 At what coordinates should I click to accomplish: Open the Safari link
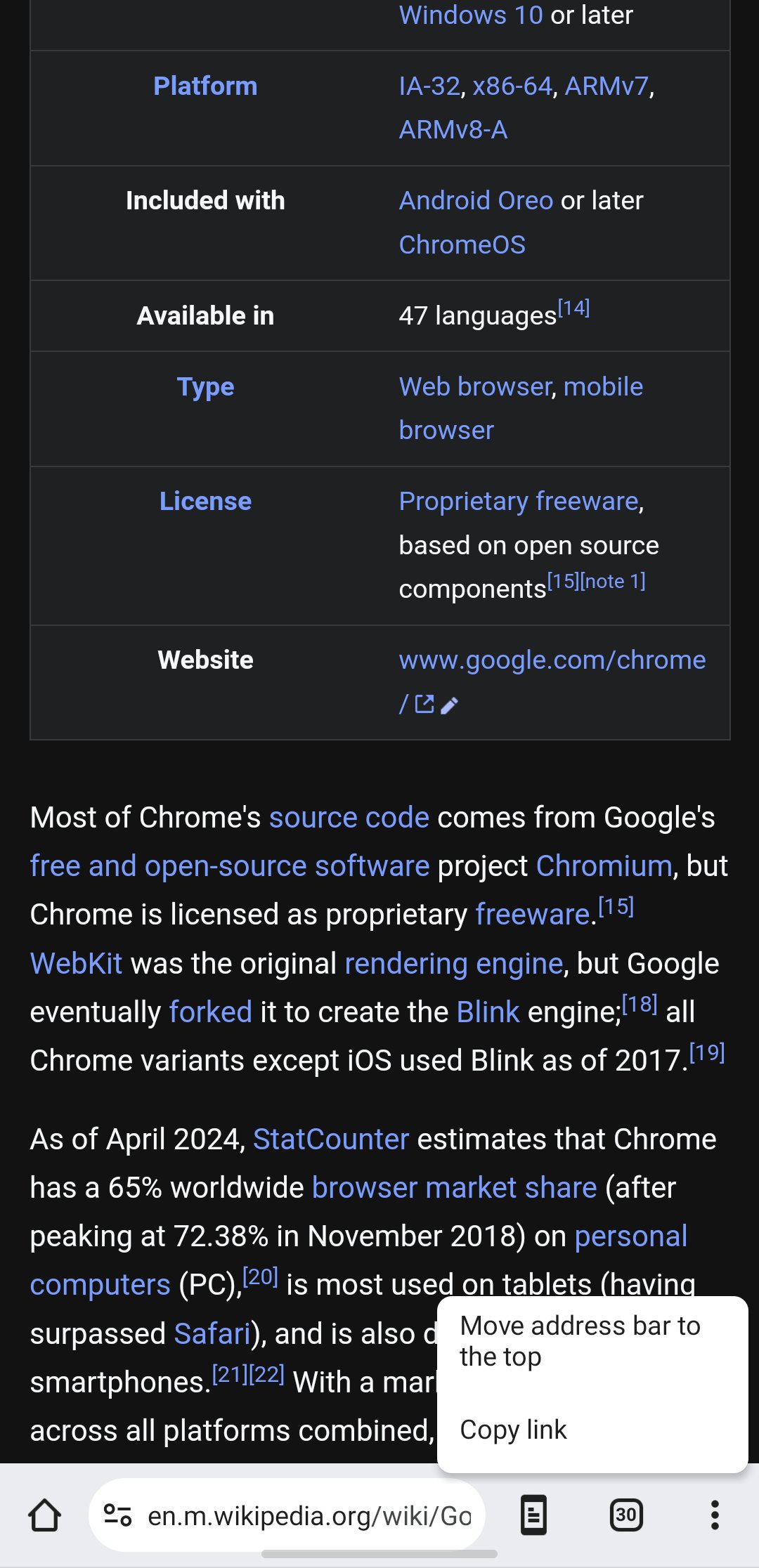point(212,1333)
